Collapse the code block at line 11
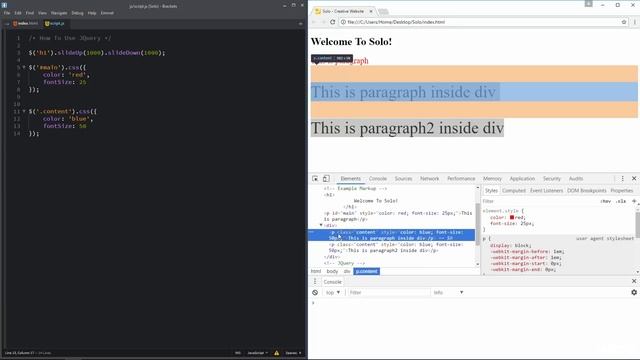Image resolution: width=640 pixels, height=360 pixels. [x=24, y=111]
